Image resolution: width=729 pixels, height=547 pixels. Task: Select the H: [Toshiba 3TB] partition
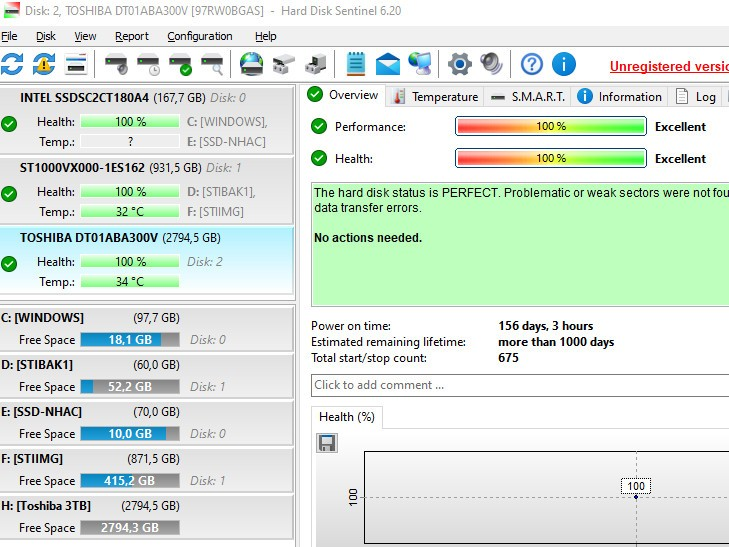click(147, 516)
